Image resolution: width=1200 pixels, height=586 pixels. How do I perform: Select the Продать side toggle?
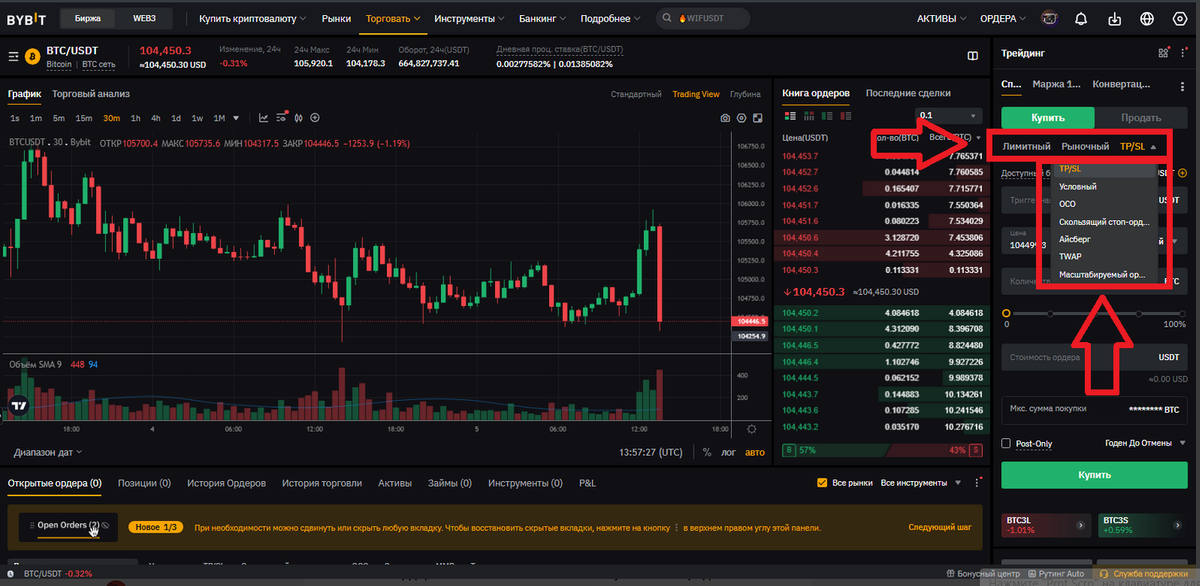pyautogui.click(x=1141, y=117)
